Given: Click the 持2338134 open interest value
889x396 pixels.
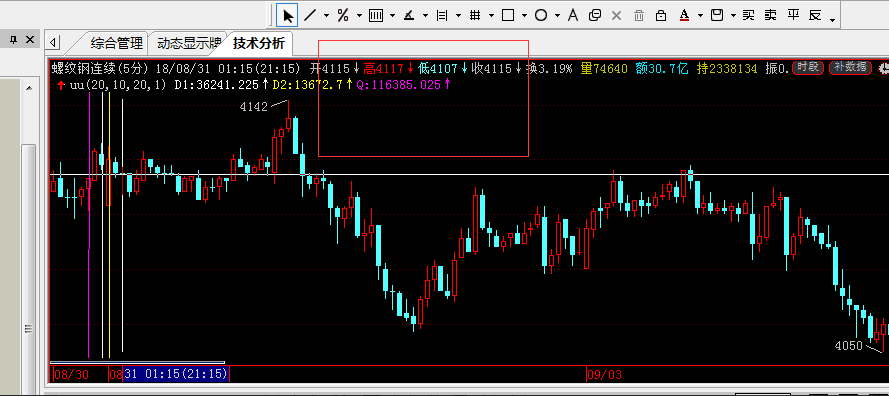Looking at the screenshot, I should point(727,69).
